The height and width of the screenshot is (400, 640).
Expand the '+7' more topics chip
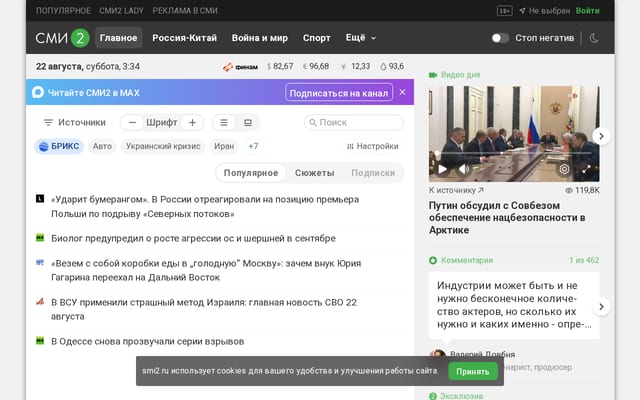253,146
